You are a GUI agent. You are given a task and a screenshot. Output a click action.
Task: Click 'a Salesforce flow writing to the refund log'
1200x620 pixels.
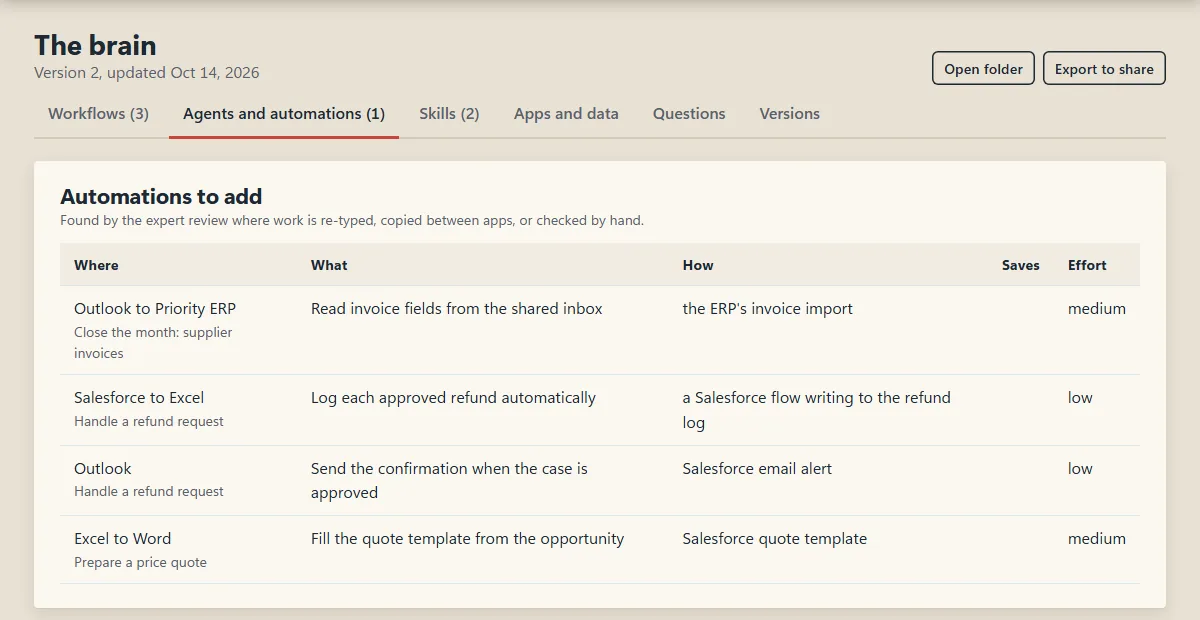(x=817, y=410)
